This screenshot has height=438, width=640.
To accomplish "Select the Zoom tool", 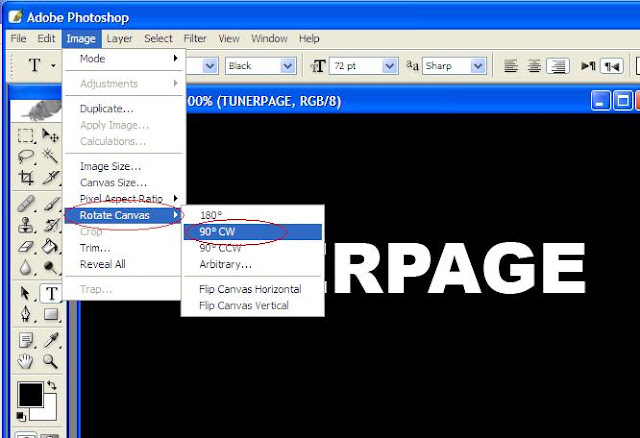I will [x=51, y=361].
